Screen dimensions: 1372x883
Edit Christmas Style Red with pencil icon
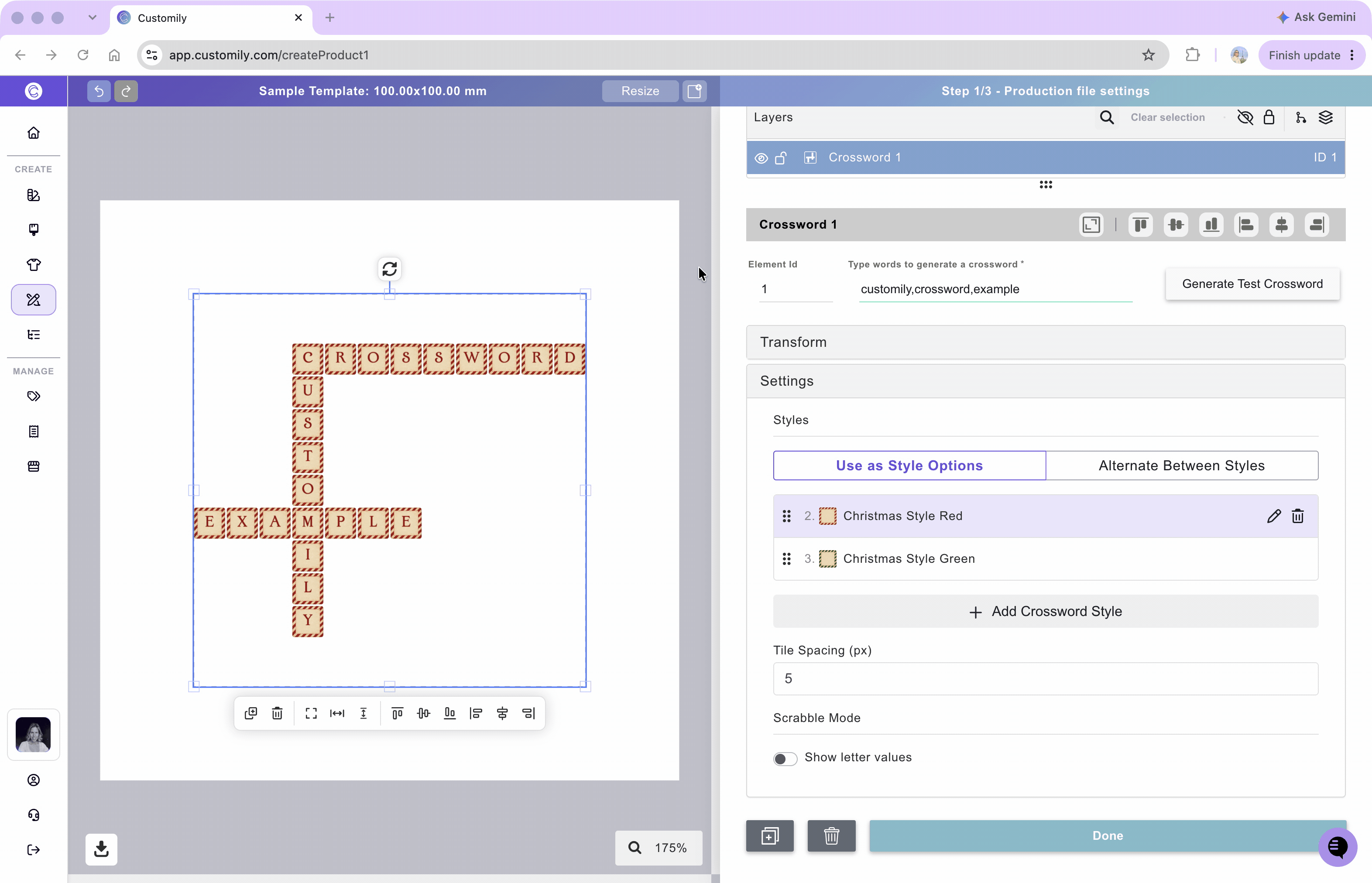[x=1273, y=516]
